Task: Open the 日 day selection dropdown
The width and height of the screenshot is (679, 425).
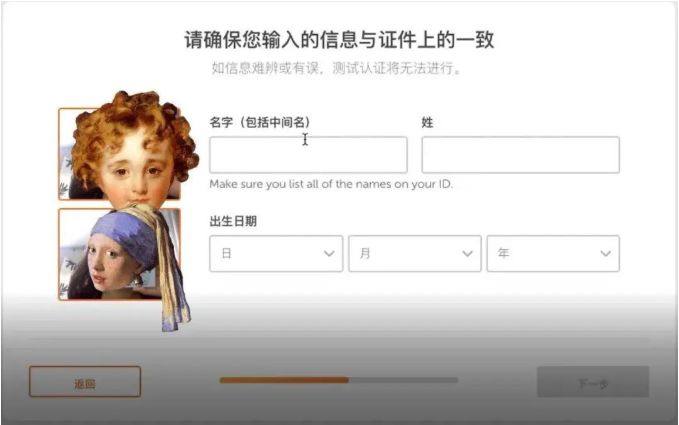Action: 276,254
